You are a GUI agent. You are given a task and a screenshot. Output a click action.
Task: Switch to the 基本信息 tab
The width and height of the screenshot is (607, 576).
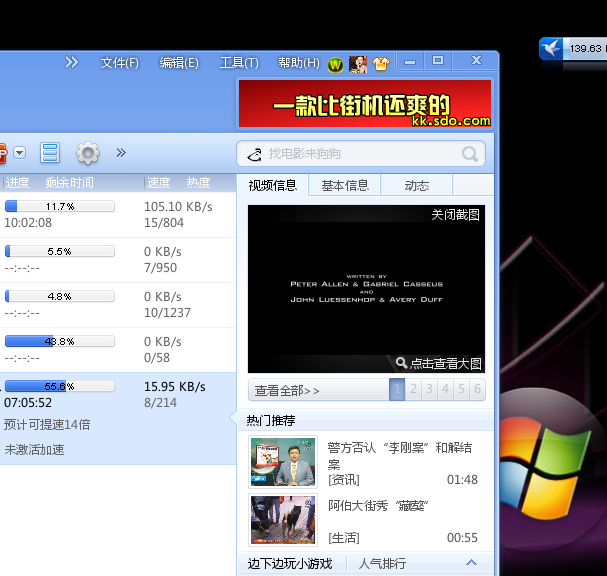pos(344,185)
